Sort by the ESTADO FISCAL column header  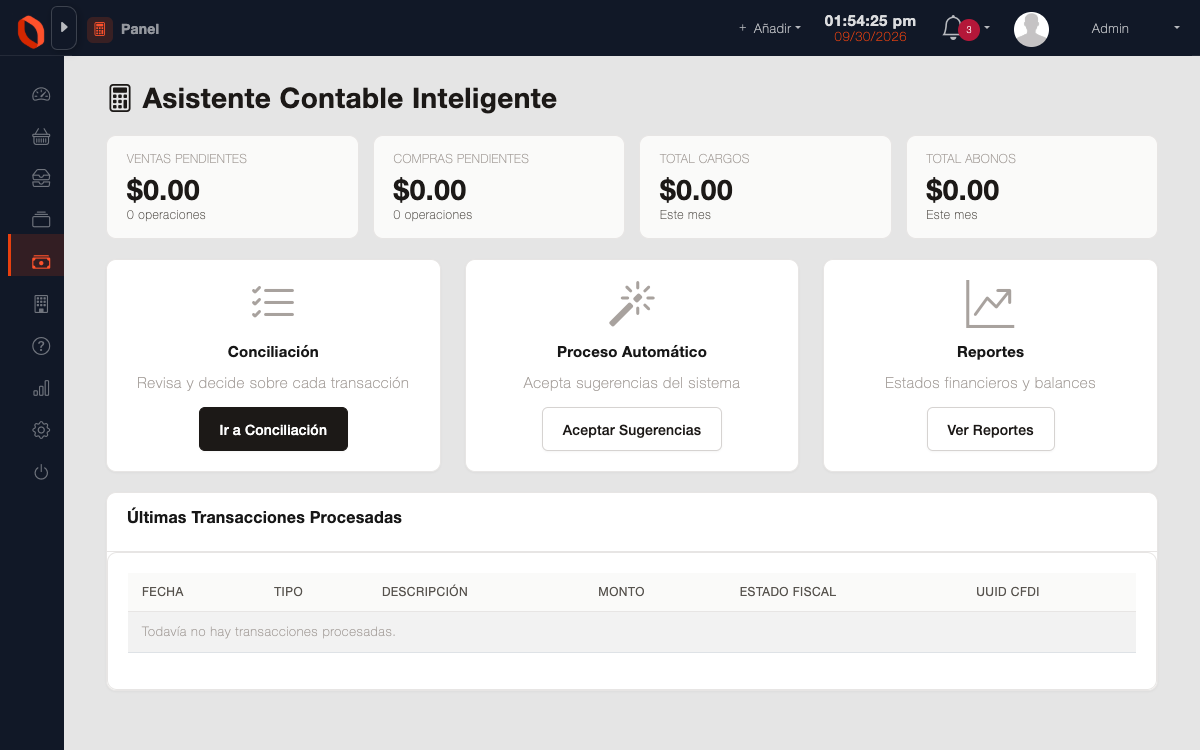788,592
